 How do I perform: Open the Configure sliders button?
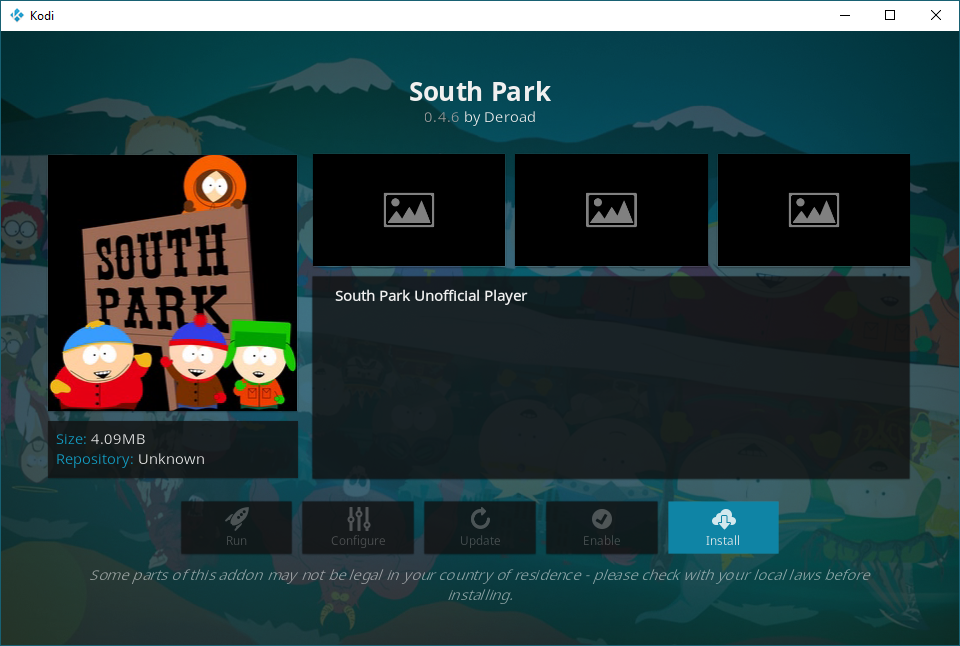coord(358,527)
